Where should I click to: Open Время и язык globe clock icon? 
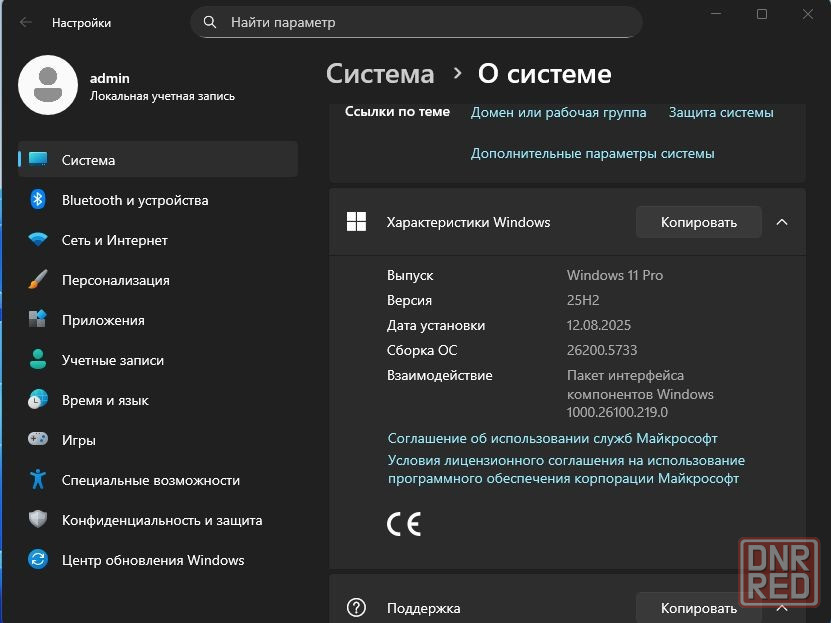click(38, 400)
